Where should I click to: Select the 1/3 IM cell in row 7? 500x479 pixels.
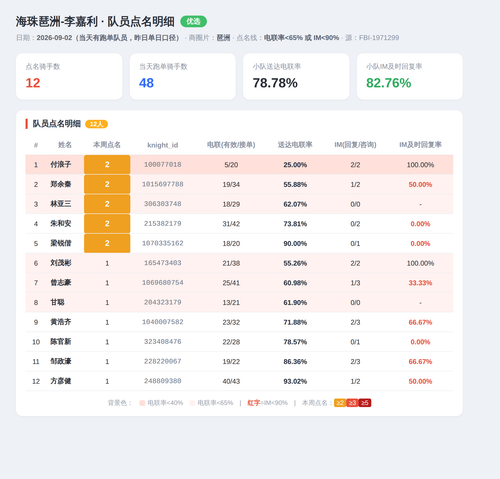pyautogui.click(x=355, y=283)
